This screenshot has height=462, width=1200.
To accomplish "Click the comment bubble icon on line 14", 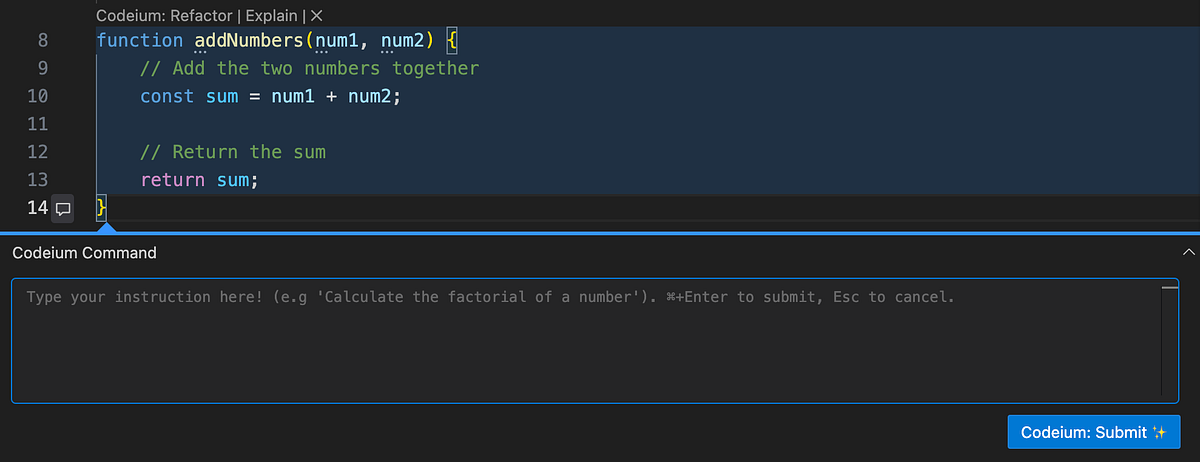I will point(62,209).
